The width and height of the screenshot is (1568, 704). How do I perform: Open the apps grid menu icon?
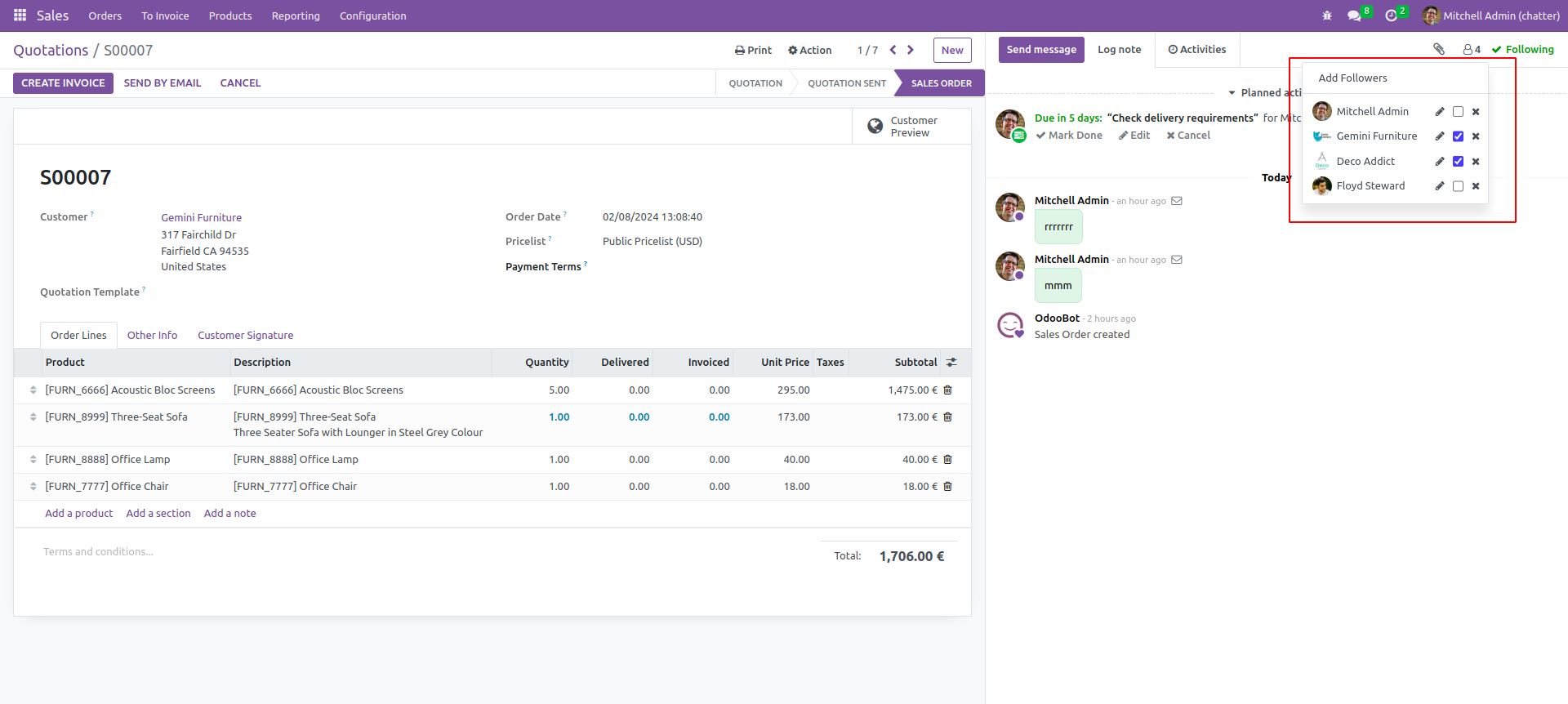(20, 16)
